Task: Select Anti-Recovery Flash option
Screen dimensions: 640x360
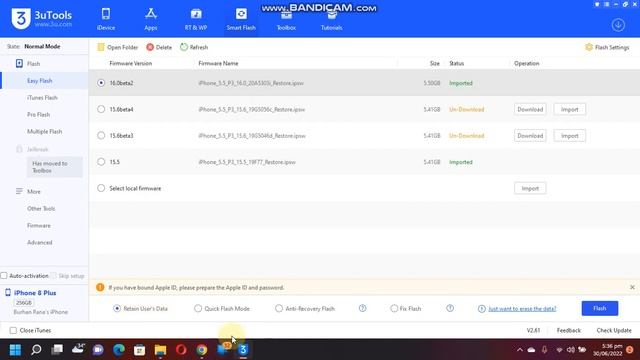Action: tap(279, 309)
